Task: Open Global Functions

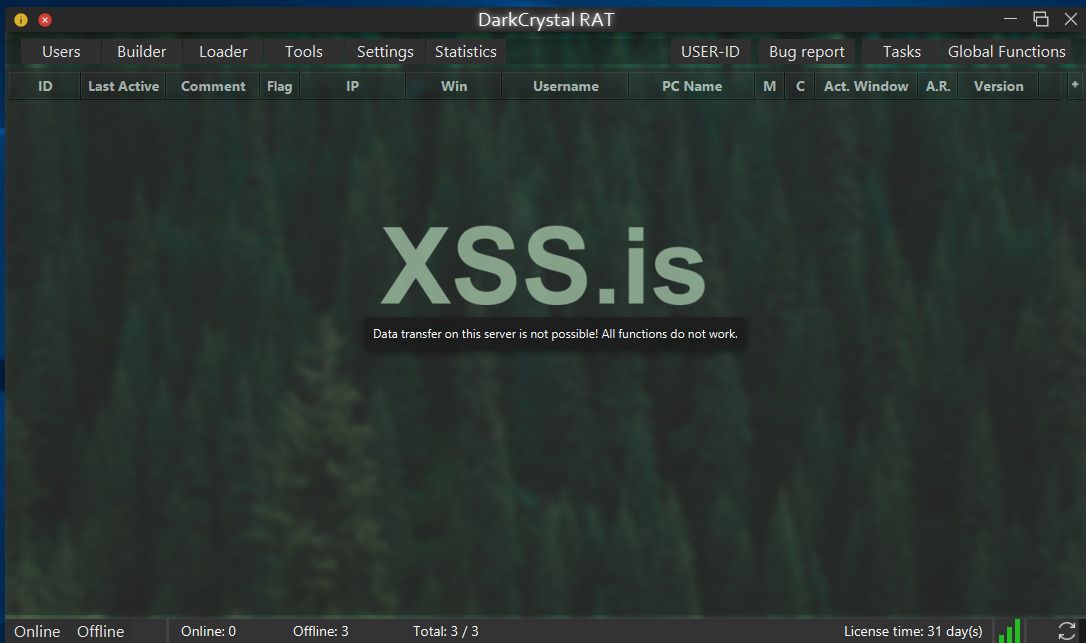Action: pos(1006,52)
